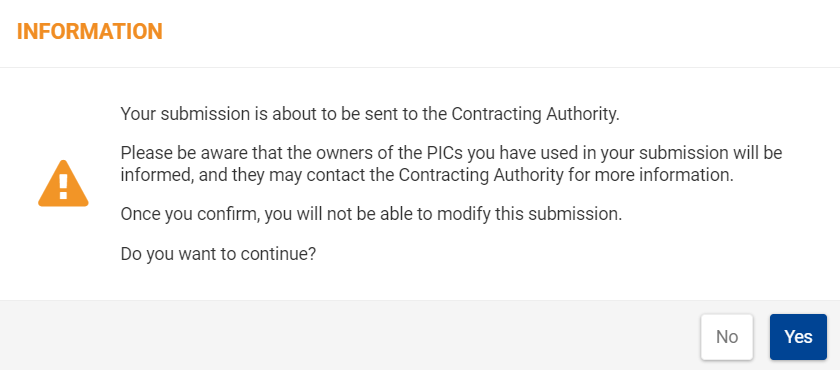
Task: Click the empty gray footer beside No
Action: [348, 336]
